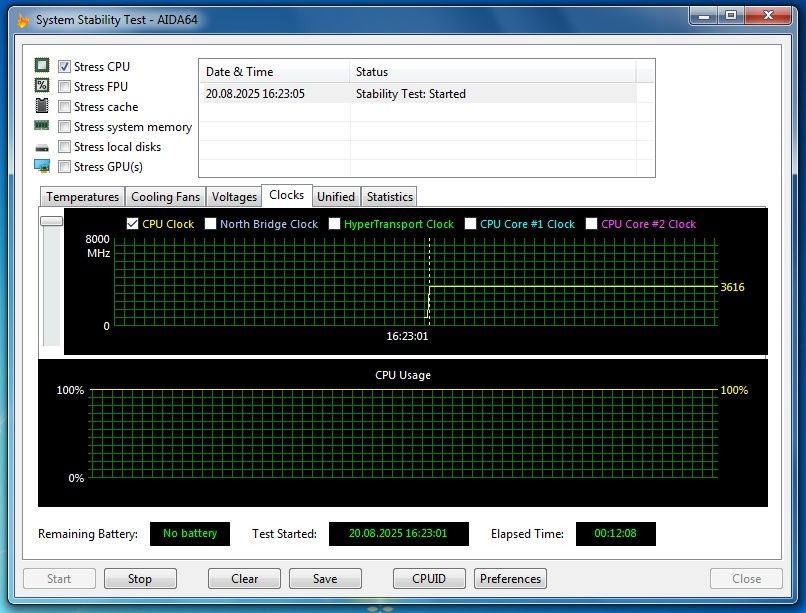Screen dimensions: 806x613
Task: Toggle the CPU Core #1 Clock checkbox
Action: point(470,224)
